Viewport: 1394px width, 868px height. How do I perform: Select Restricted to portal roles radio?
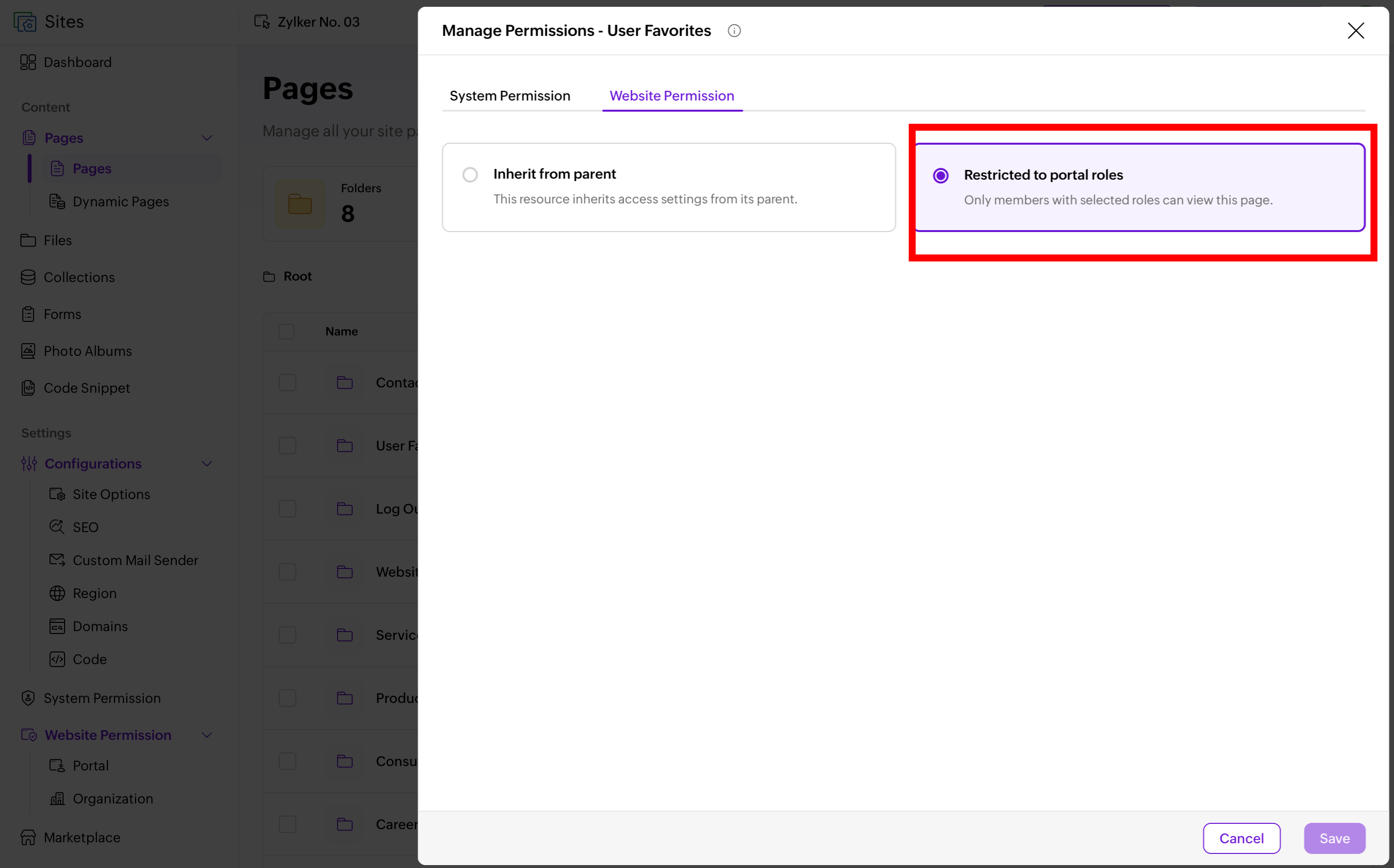940,176
